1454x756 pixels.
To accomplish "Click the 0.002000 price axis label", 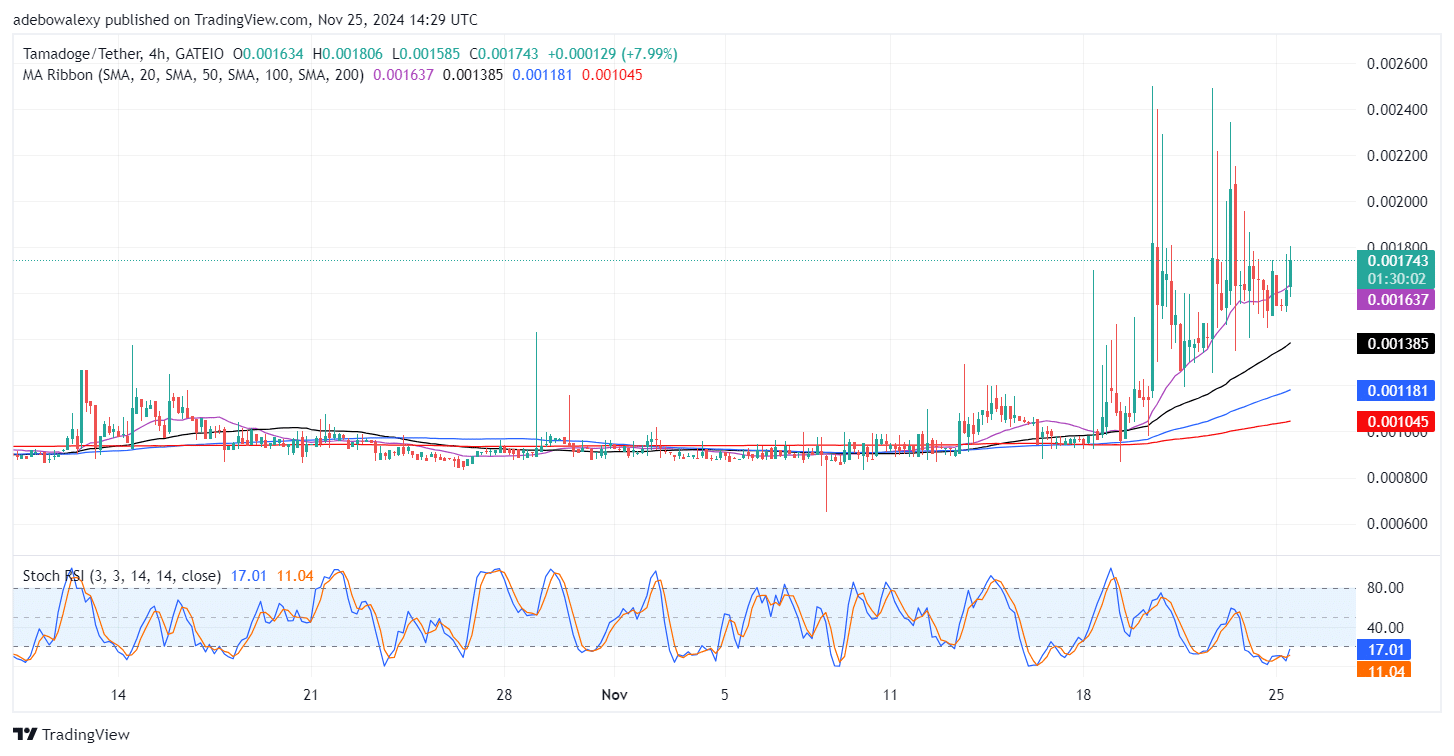I will (1398, 202).
